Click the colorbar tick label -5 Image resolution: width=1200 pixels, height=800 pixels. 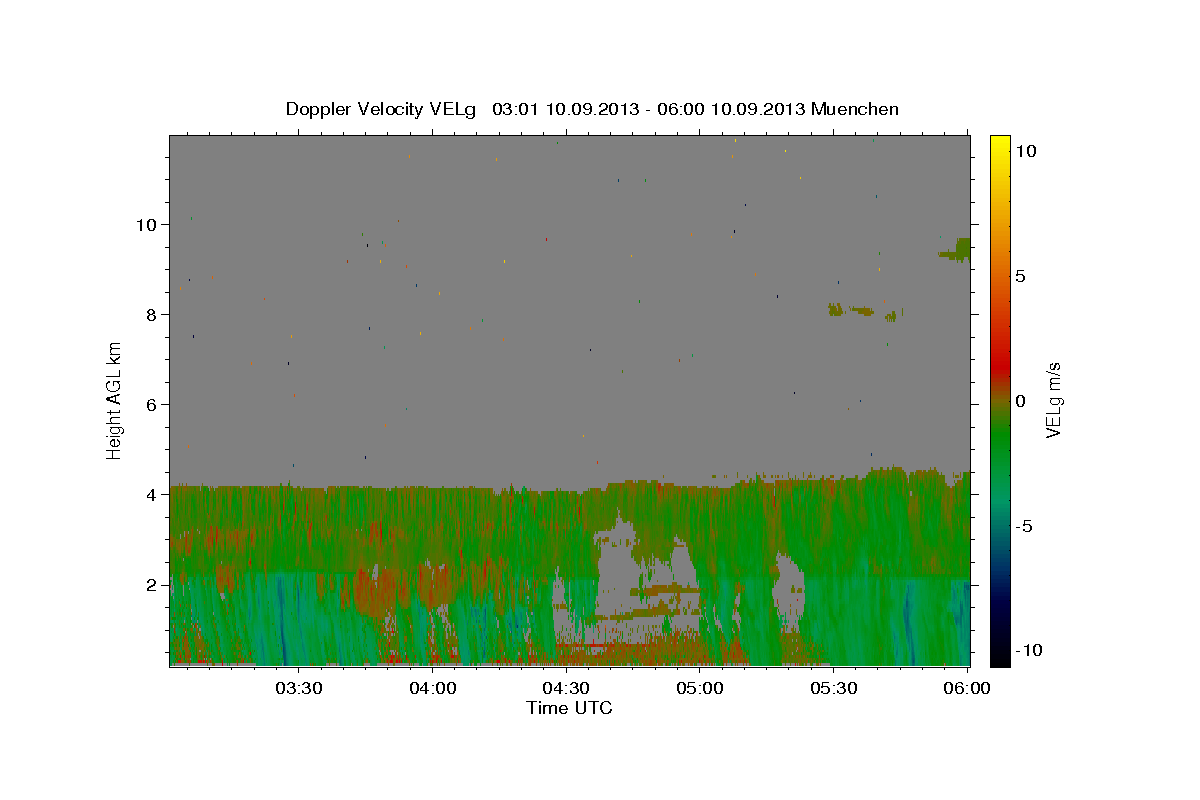(x=1024, y=526)
